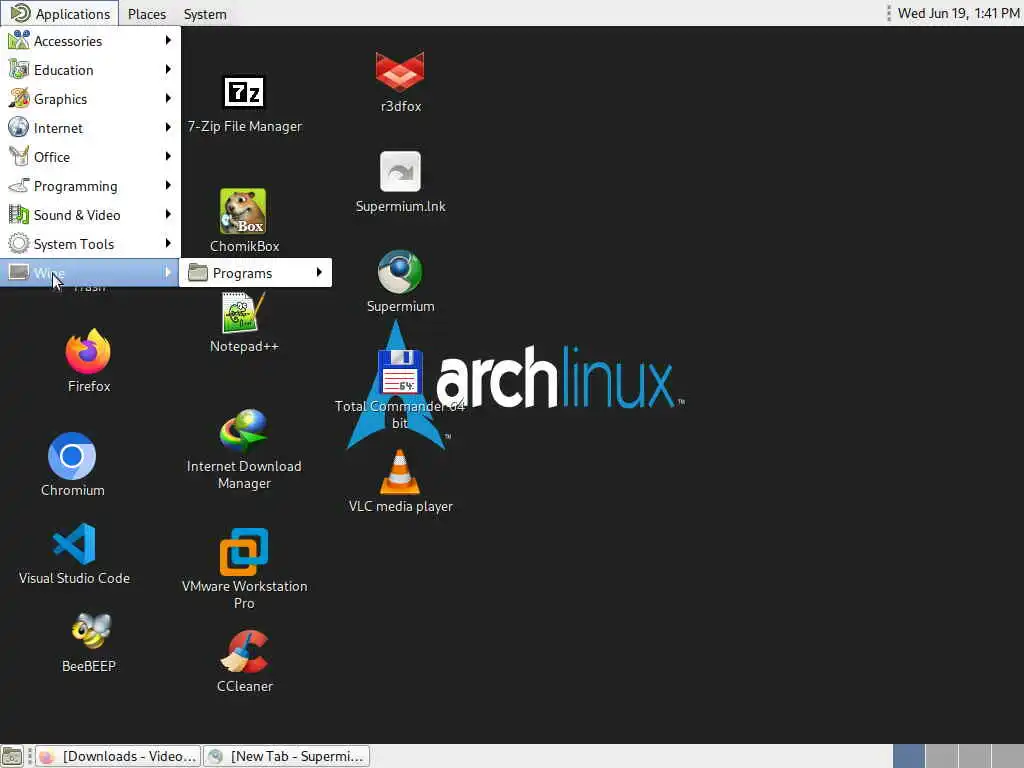The image size is (1024, 768).
Task: Switch to the second workspace in pager
Action: [x=941, y=756]
